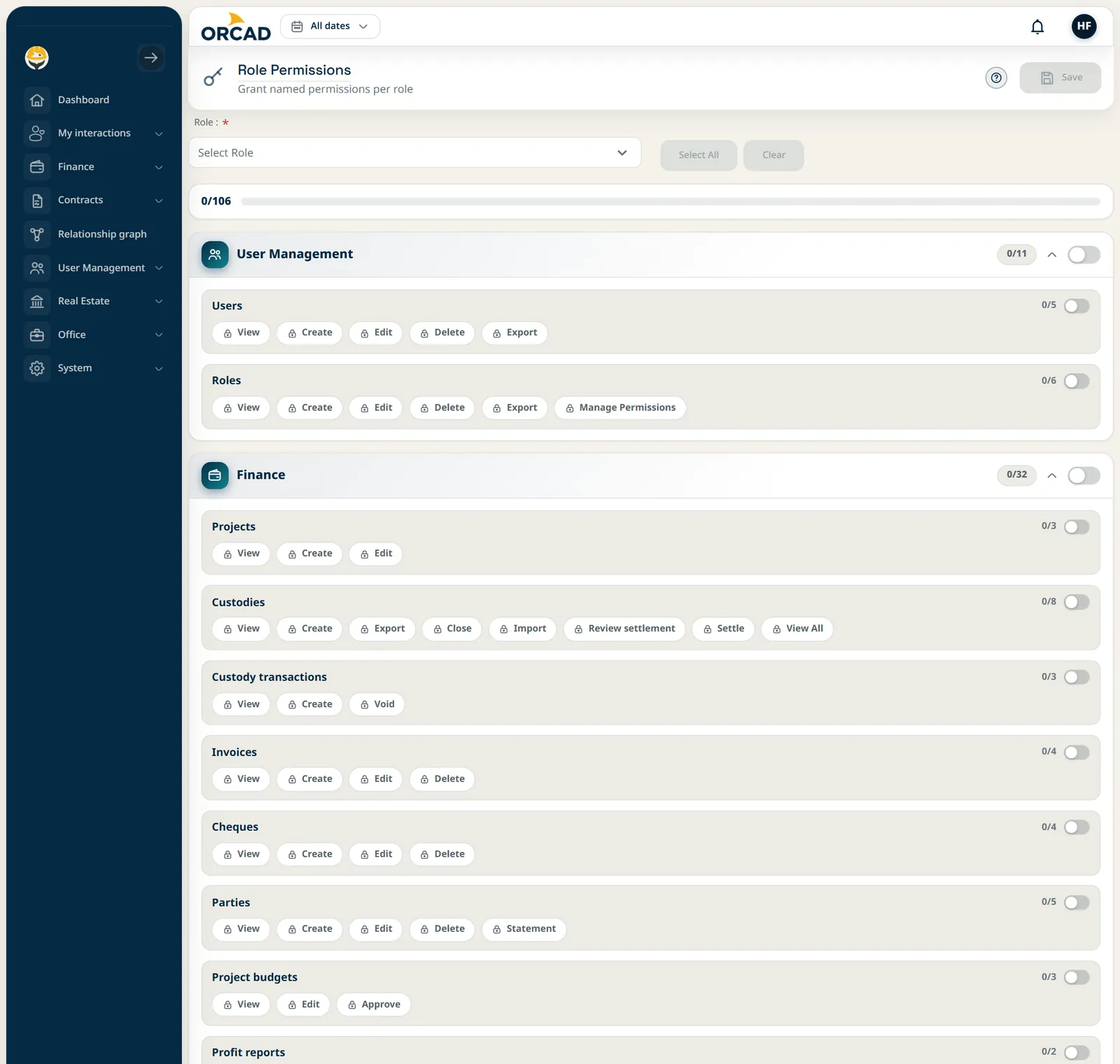Open Relationship graph menu item
1120x1064 pixels.
pyautogui.click(x=94, y=234)
